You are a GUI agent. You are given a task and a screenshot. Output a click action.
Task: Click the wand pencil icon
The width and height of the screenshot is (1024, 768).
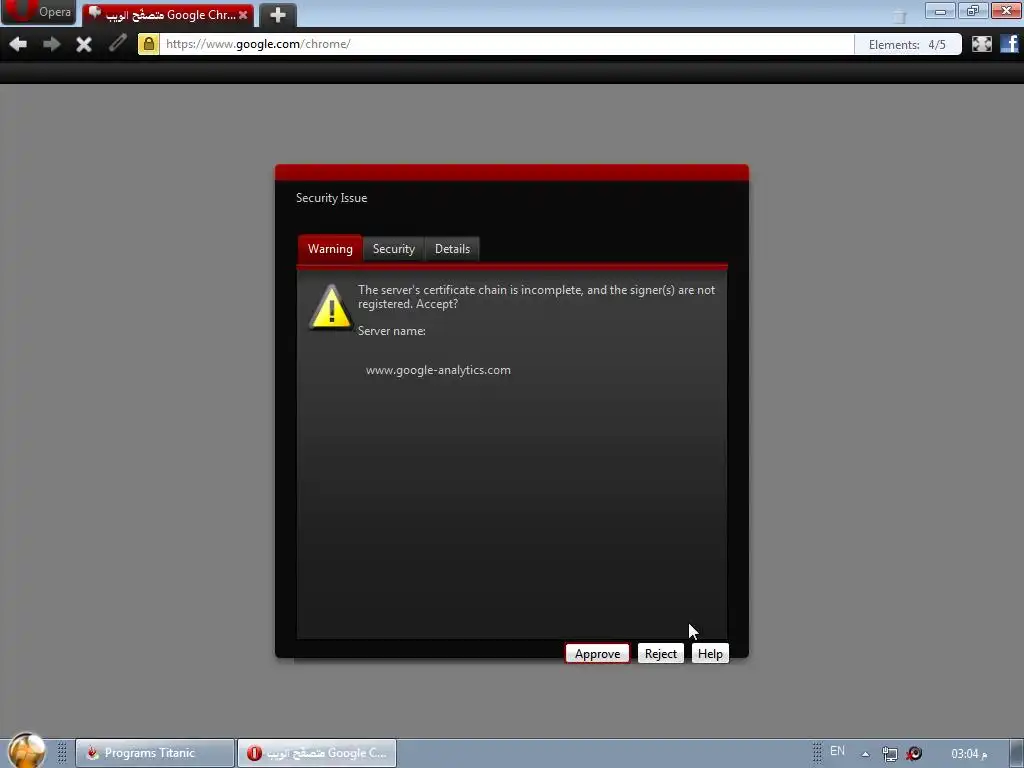[118, 44]
